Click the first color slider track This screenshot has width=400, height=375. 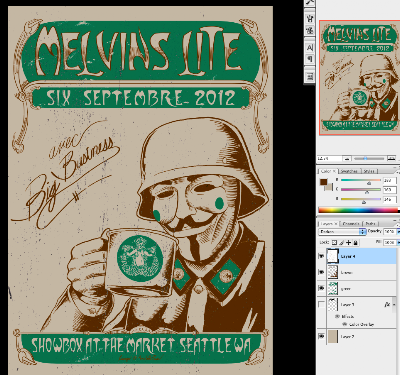coord(361,180)
